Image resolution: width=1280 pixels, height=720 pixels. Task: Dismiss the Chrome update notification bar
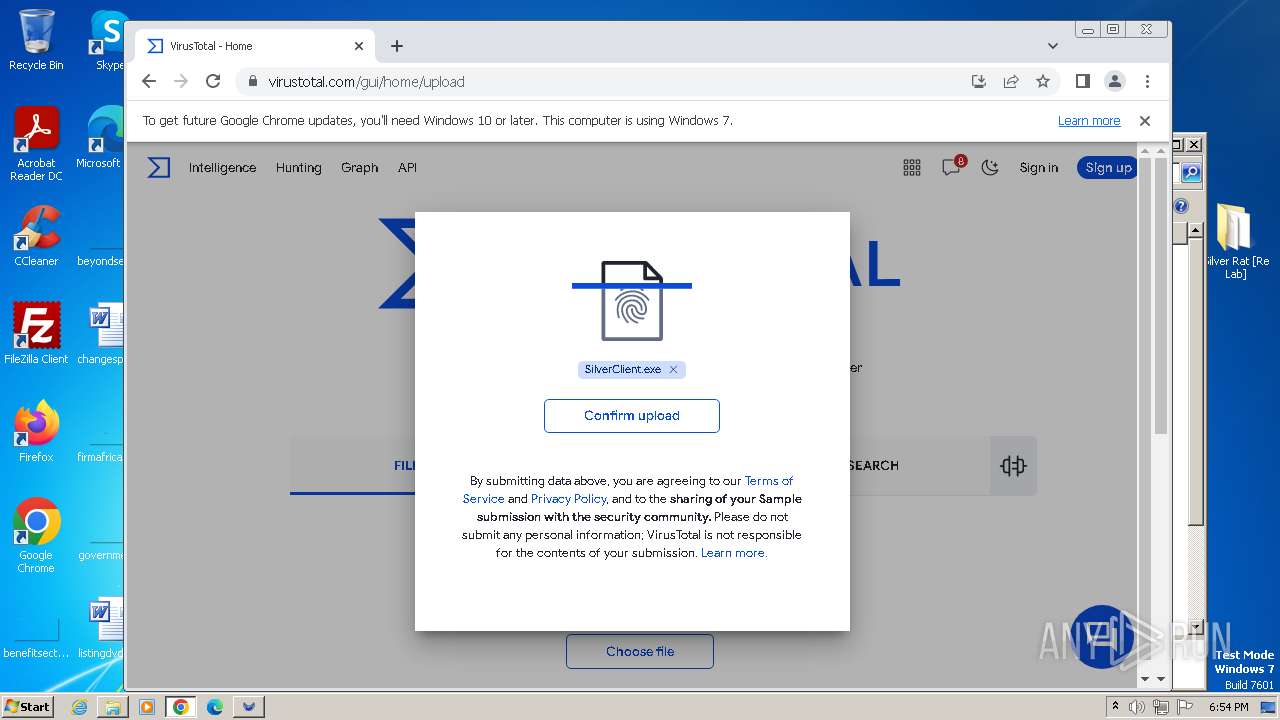coord(1145,120)
